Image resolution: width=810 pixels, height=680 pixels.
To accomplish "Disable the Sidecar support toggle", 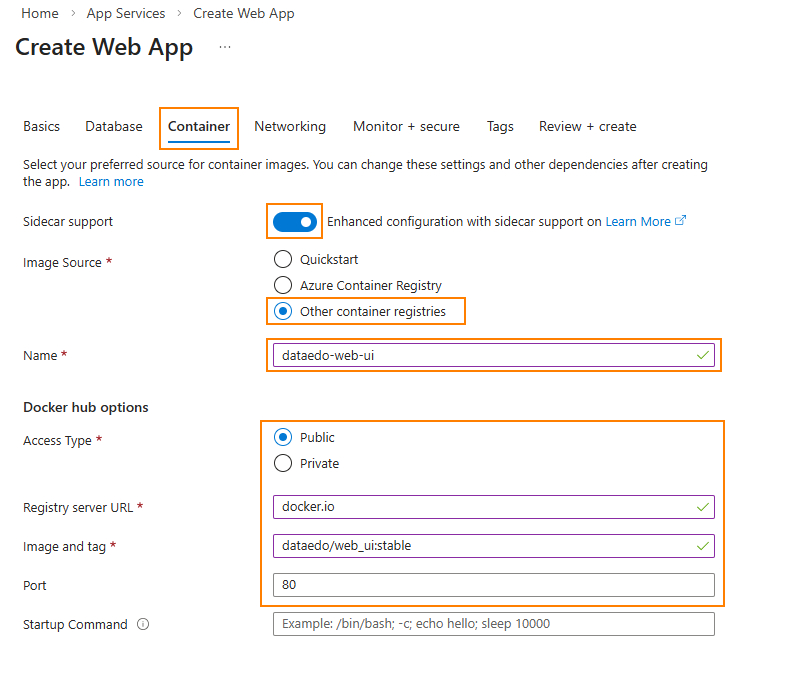I will pos(294,221).
